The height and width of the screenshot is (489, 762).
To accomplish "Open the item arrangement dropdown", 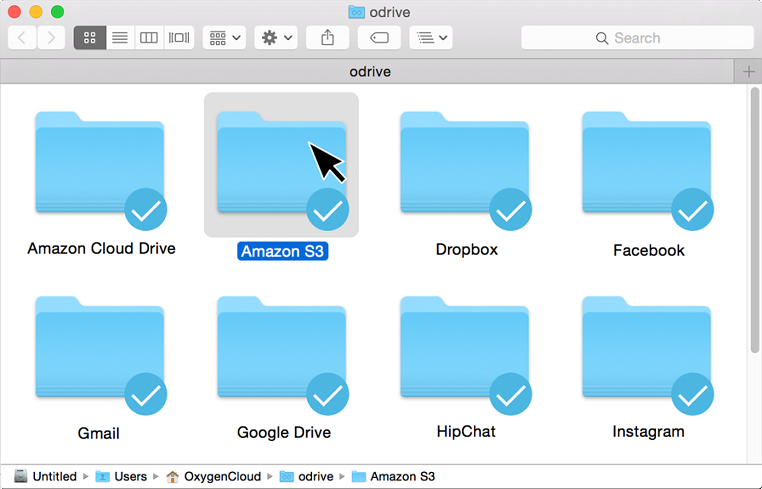I will (225, 37).
